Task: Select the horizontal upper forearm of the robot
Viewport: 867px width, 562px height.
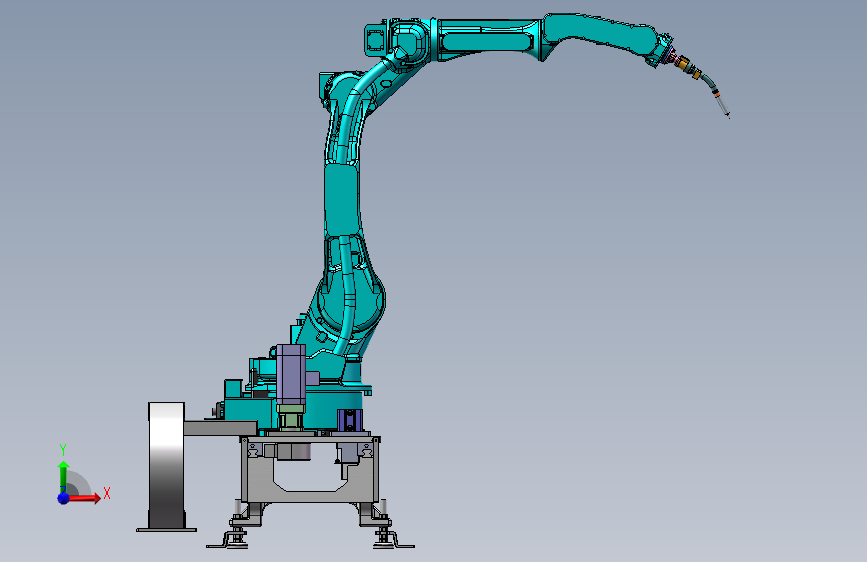Action: coord(489,38)
